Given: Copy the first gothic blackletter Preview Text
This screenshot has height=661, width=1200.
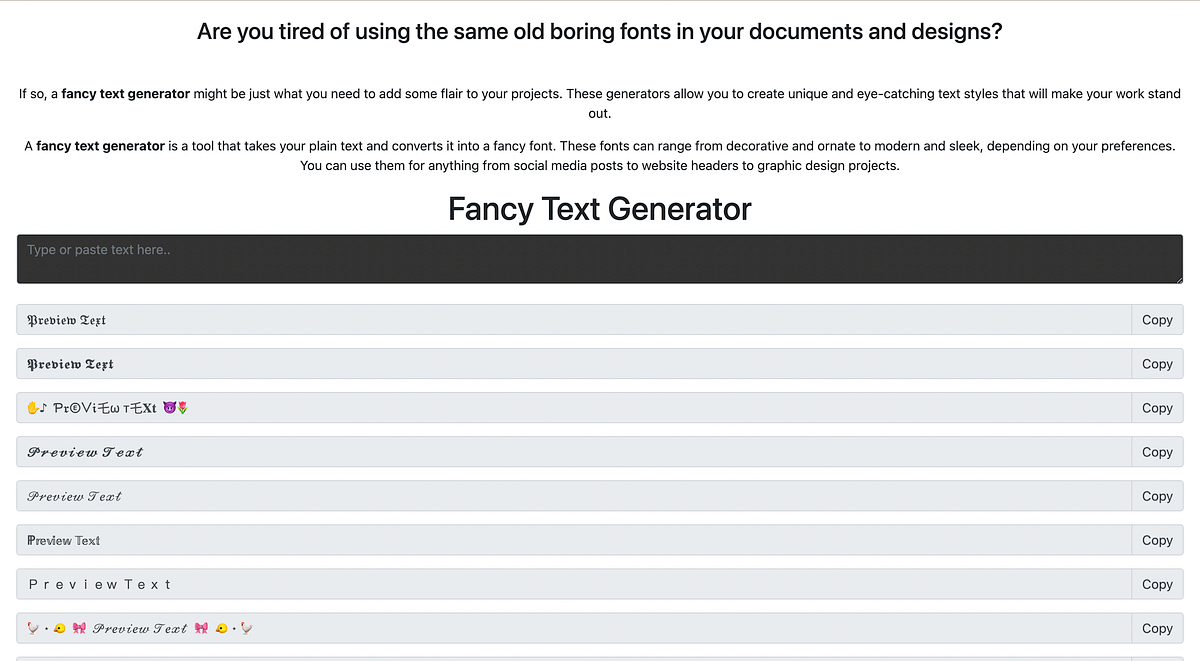Looking at the screenshot, I should tap(1156, 319).
